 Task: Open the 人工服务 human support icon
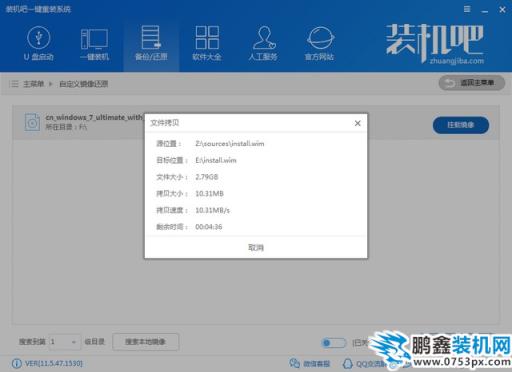point(263,44)
